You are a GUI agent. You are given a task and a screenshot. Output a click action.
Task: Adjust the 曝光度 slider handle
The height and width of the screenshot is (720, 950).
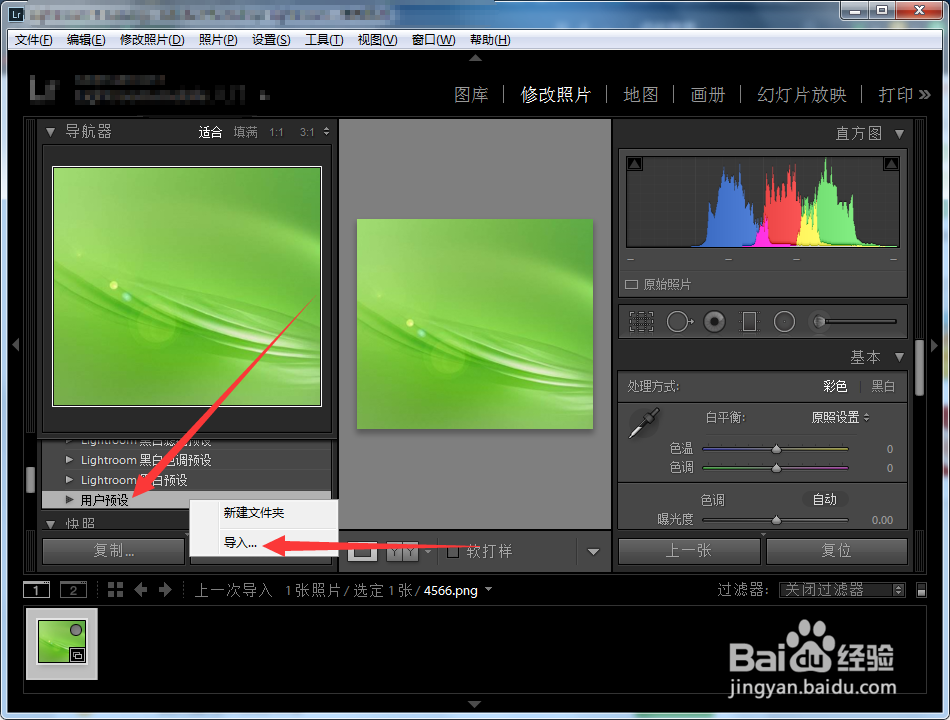776,520
